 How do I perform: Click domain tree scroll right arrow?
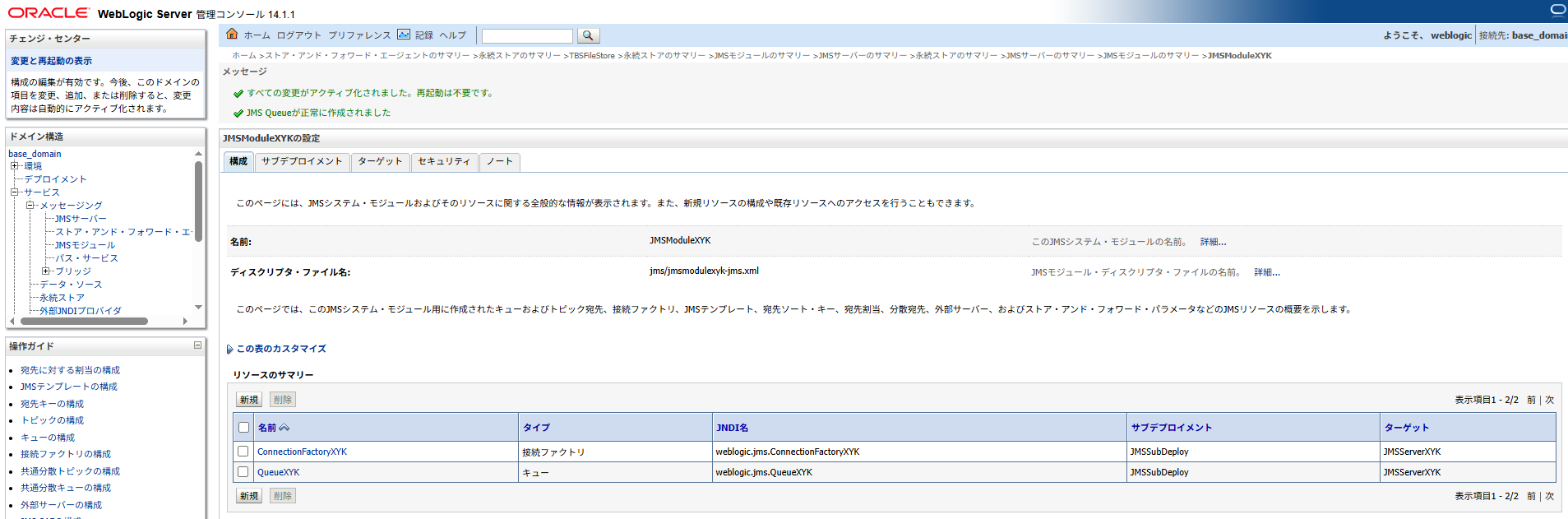[x=185, y=322]
